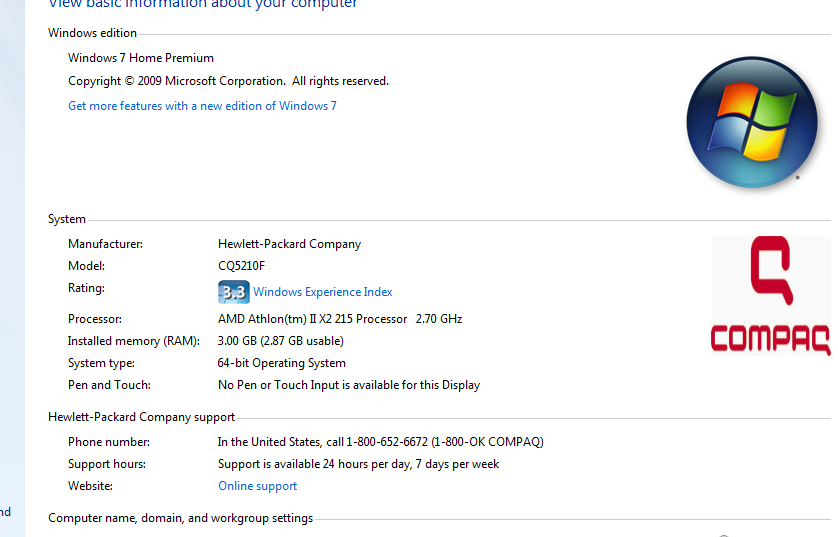
Task: Click the page heading about basic information
Action: [x=203, y=4]
